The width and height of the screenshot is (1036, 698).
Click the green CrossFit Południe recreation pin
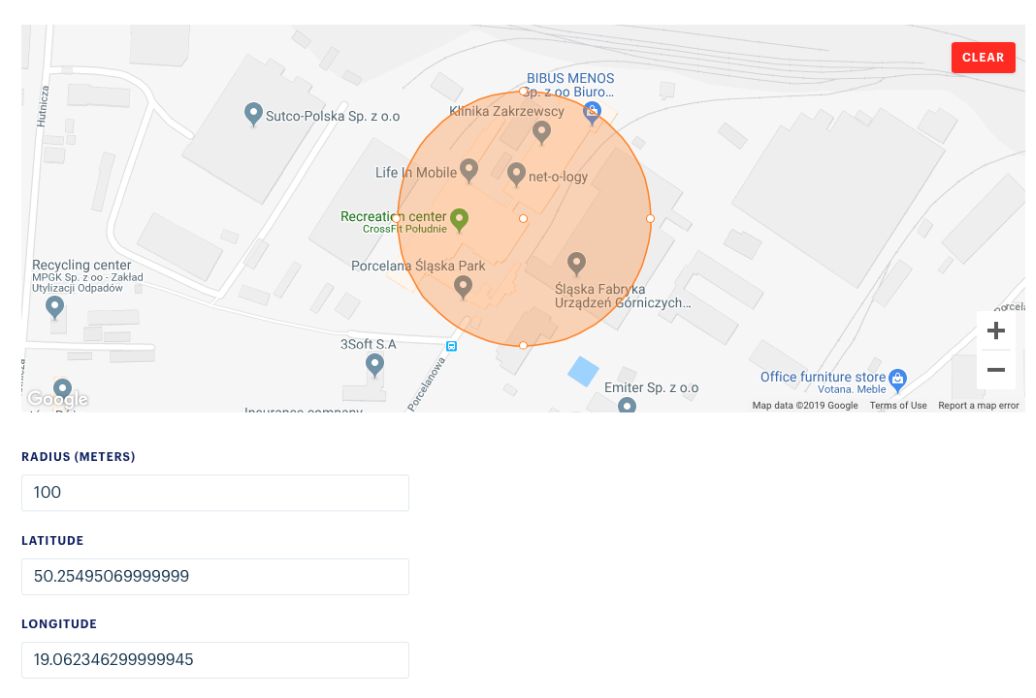click(459, 217)
